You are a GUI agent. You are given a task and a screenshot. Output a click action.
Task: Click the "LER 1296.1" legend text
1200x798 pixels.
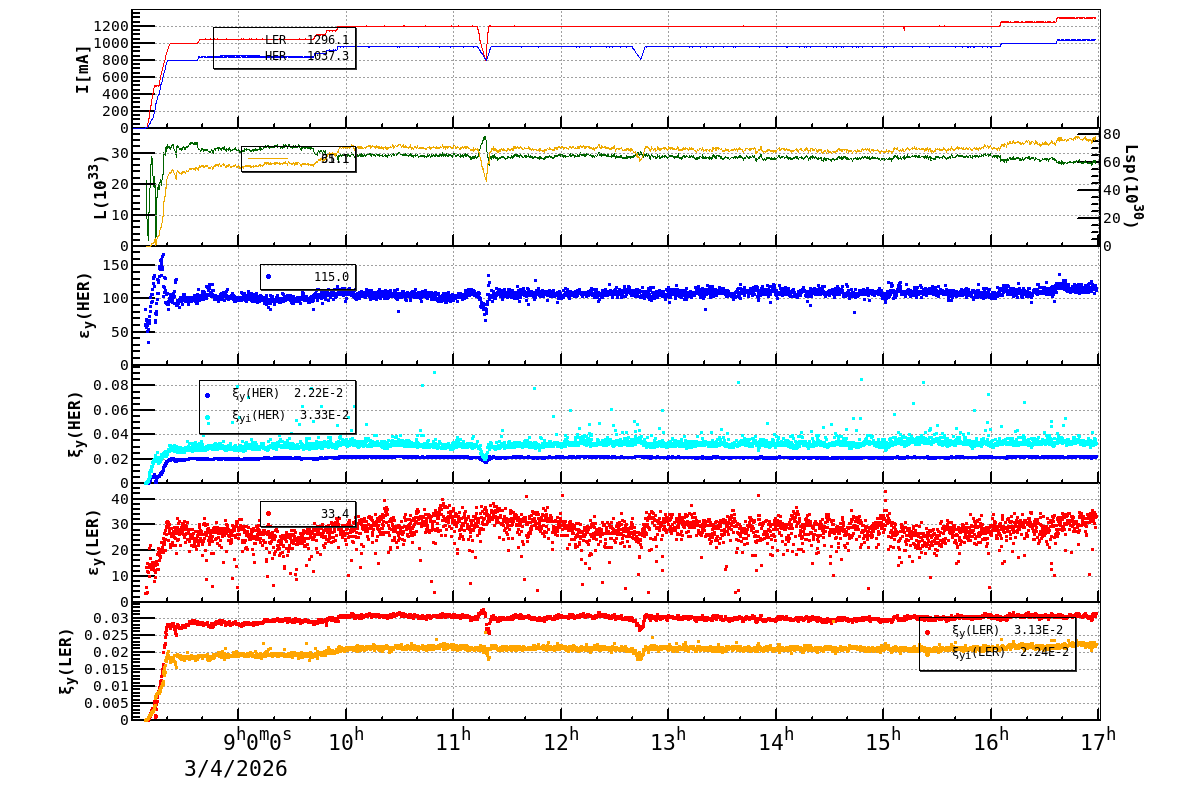(x=307, y=39)
